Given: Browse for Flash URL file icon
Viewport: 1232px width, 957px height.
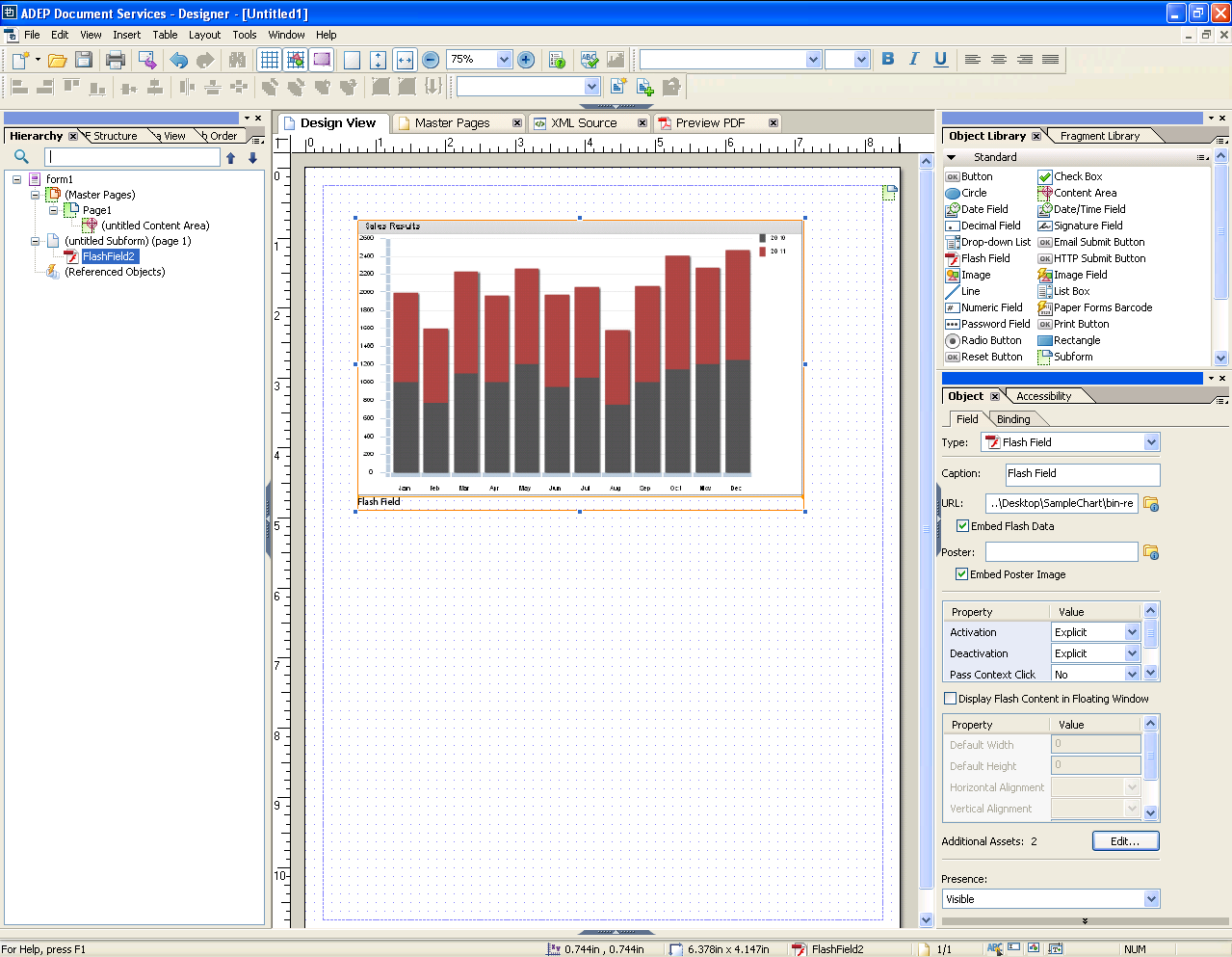Looking at the screenshot, I should [x=1151, y=504].
